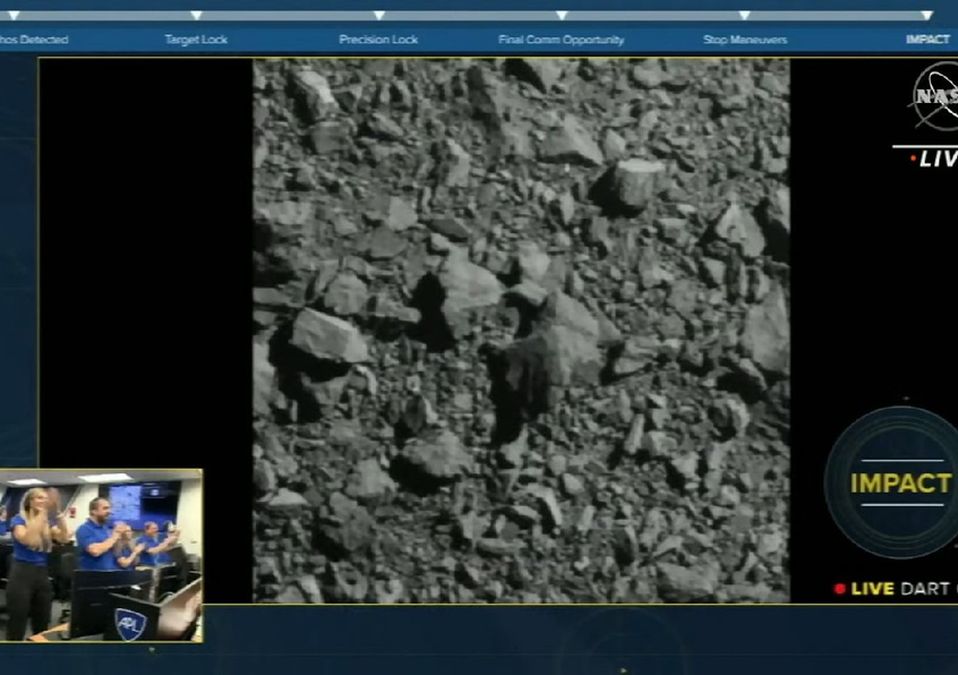Select the 'Precision Lock' label text
Screen dimensions: 958x675
click(378, 40)
